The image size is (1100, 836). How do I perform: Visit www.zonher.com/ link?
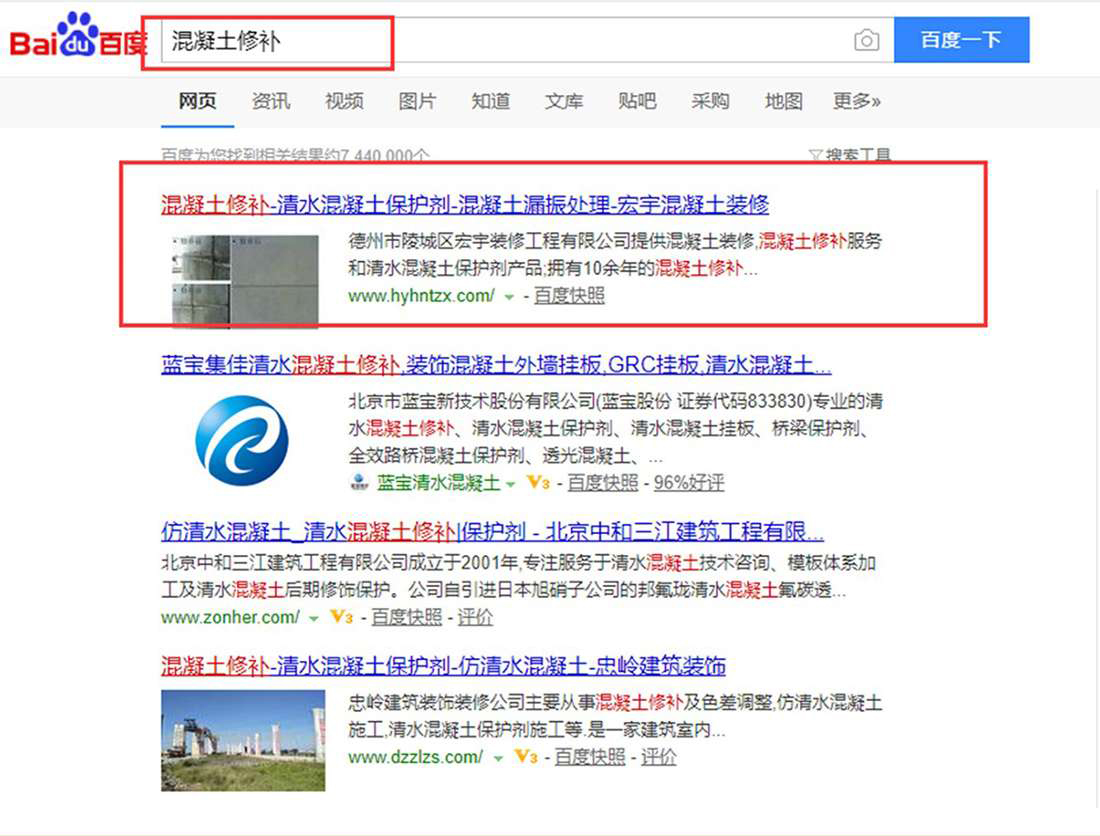tap(230, 617)
